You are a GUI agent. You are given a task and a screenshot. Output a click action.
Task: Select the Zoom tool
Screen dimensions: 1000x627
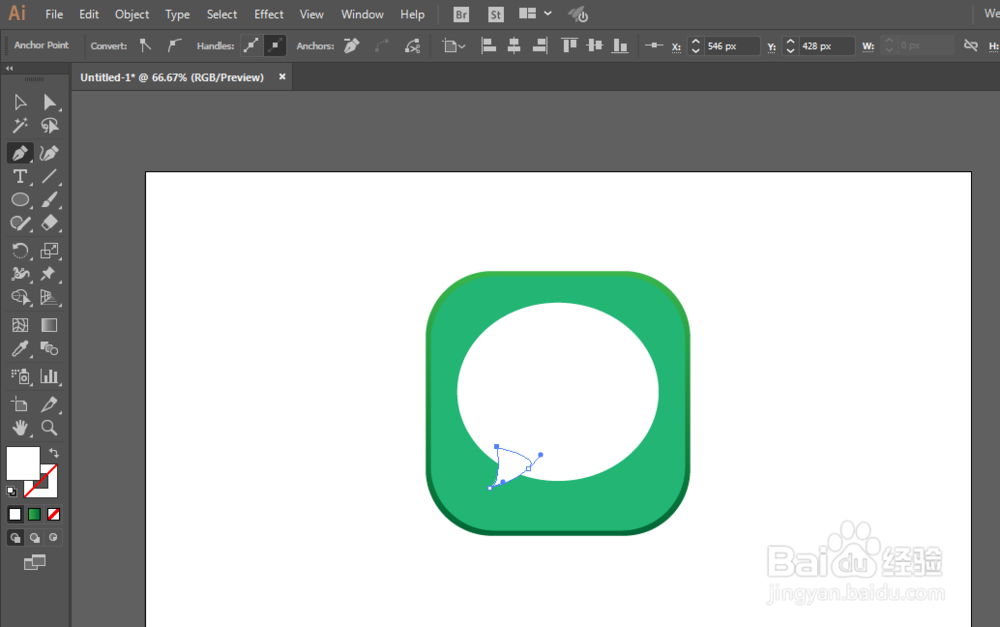click(49, 428)
